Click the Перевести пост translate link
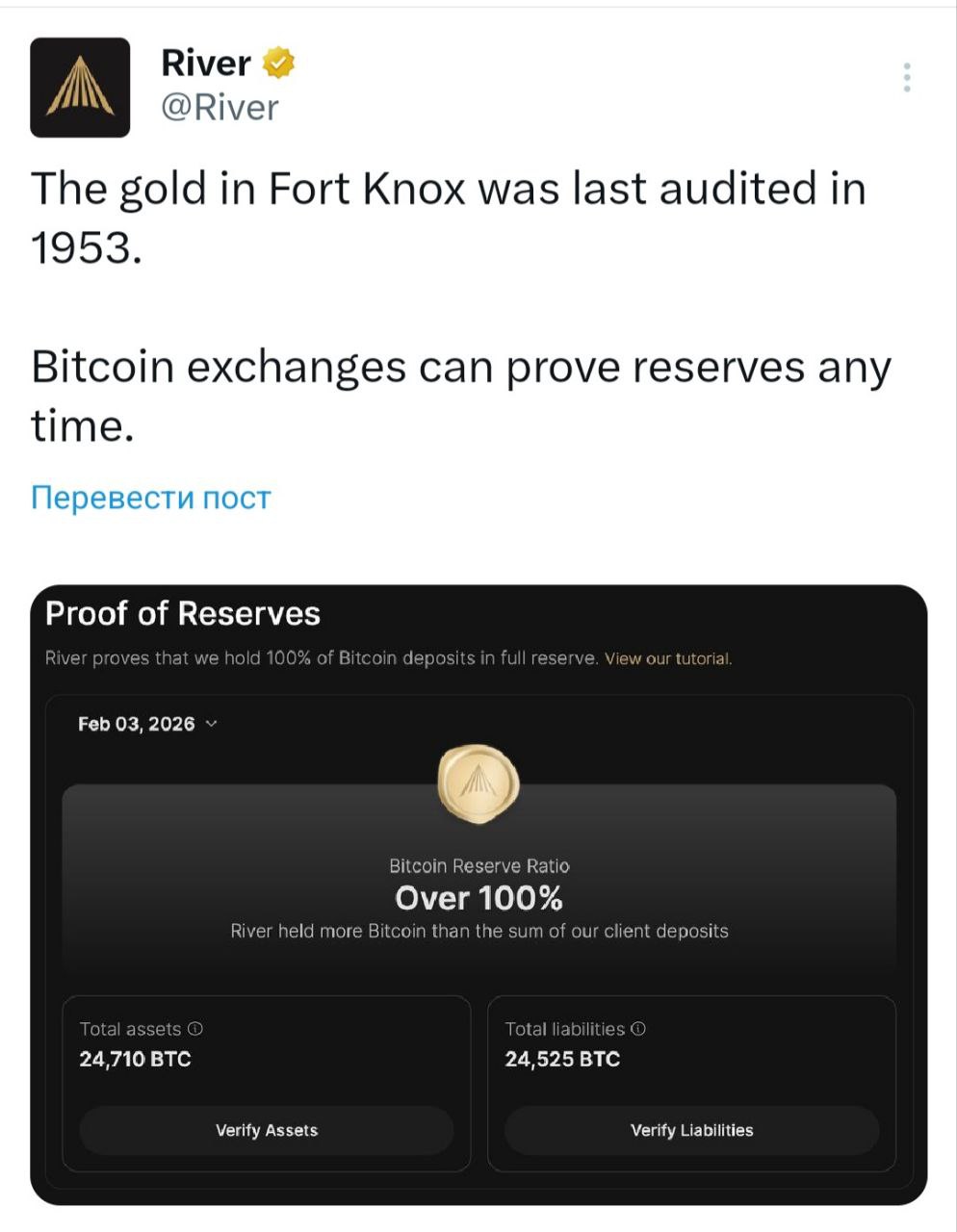Viewport: 957px width, 1232px height. coord(151,498)
